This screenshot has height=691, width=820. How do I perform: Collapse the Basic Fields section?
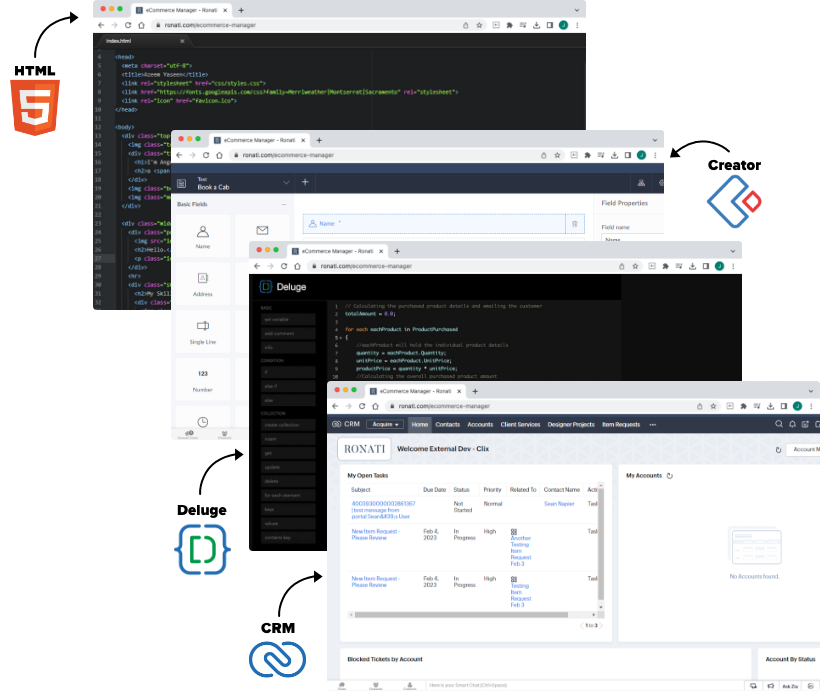284,205
